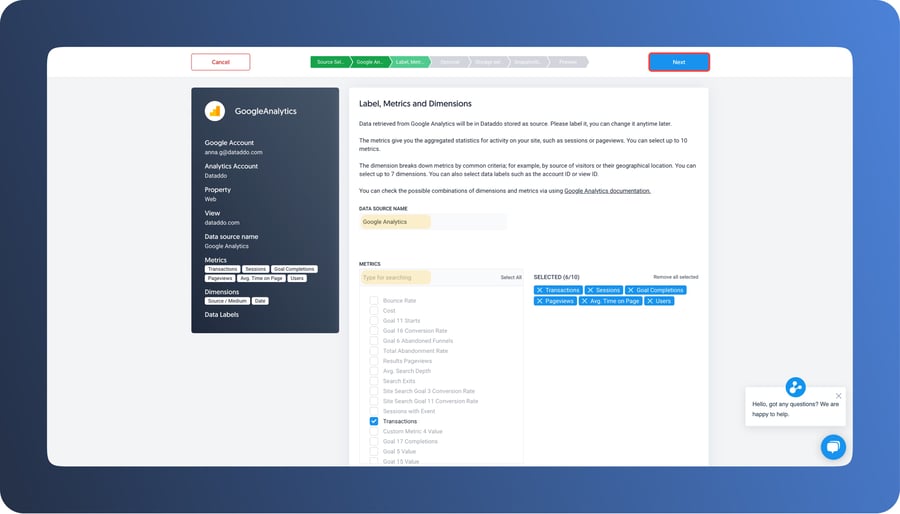
Task: Click the Google Analytics logo in sidebar
Action: (215, 111)
